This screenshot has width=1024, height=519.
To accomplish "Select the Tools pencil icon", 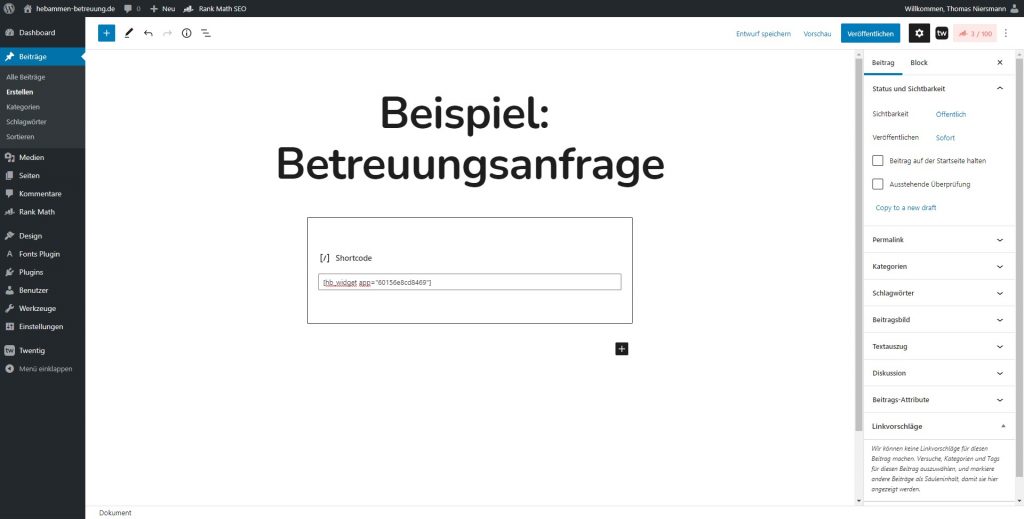I will tap(129, 33).
